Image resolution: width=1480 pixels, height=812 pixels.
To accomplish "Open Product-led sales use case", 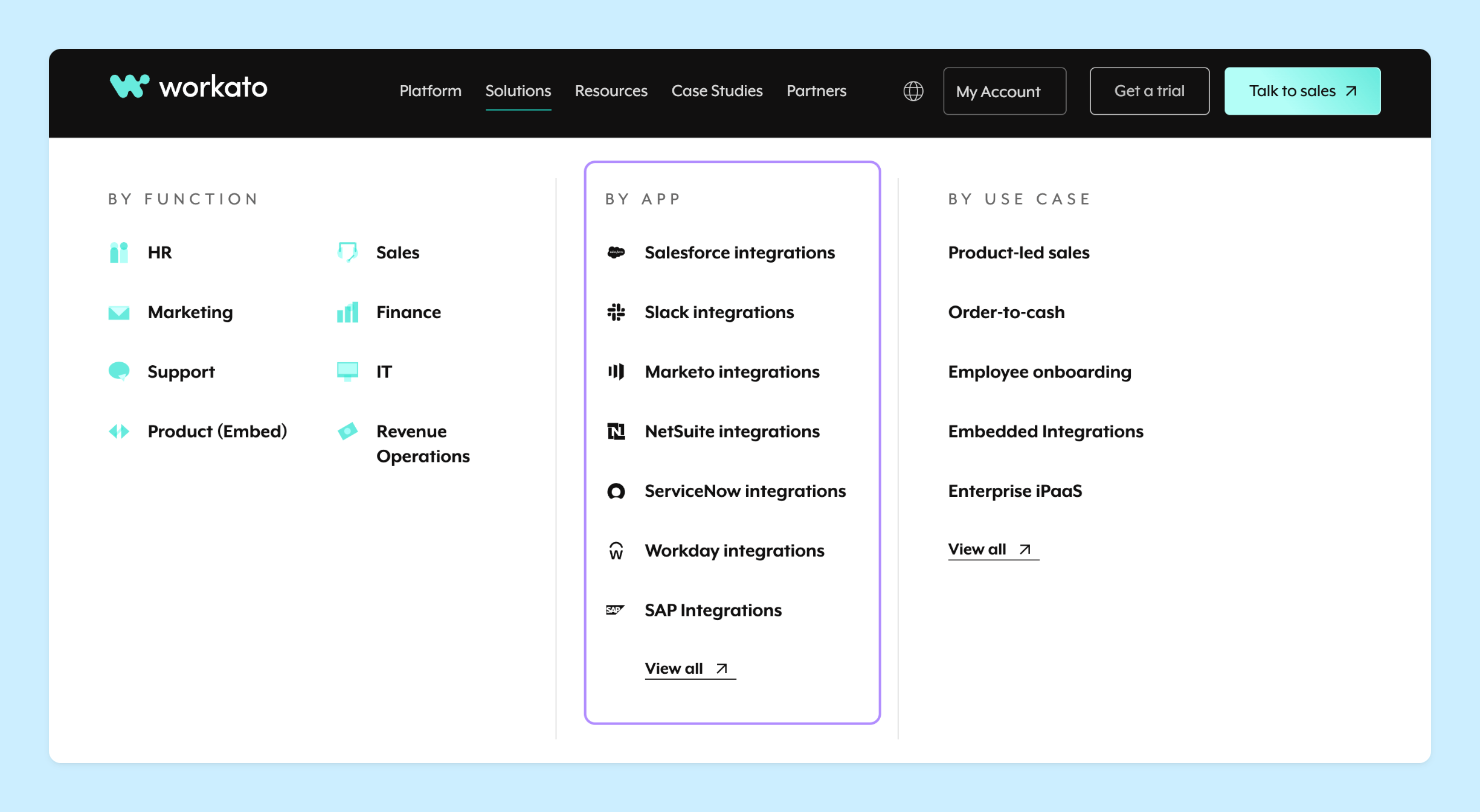I will pos(1018,252).
